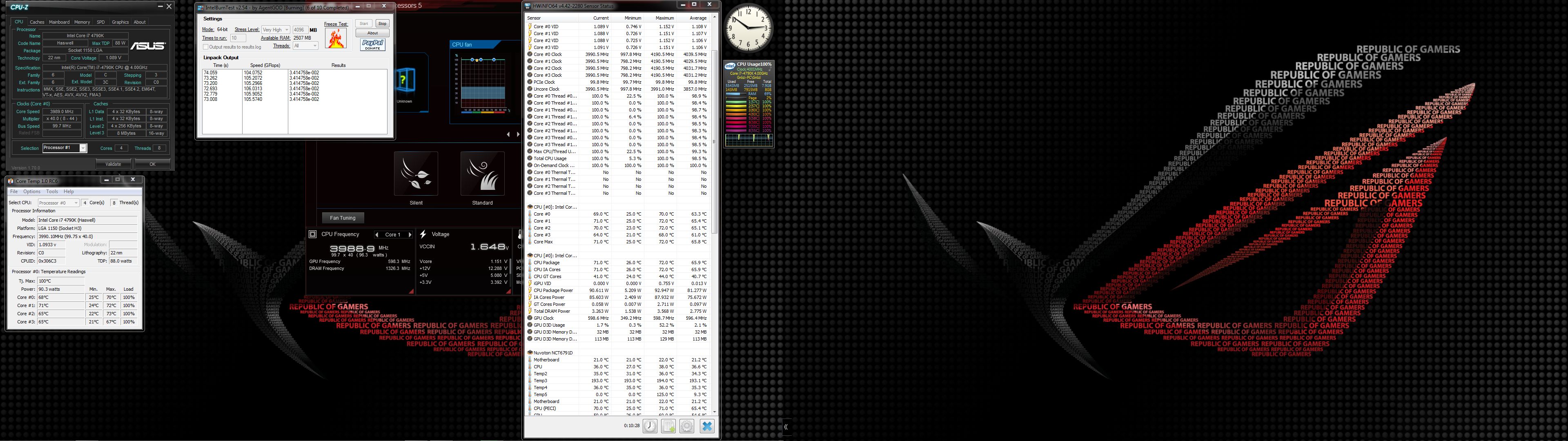Go to previous core with left arrow
This screenshot has height=441, width=1568.
pos(377,234)
